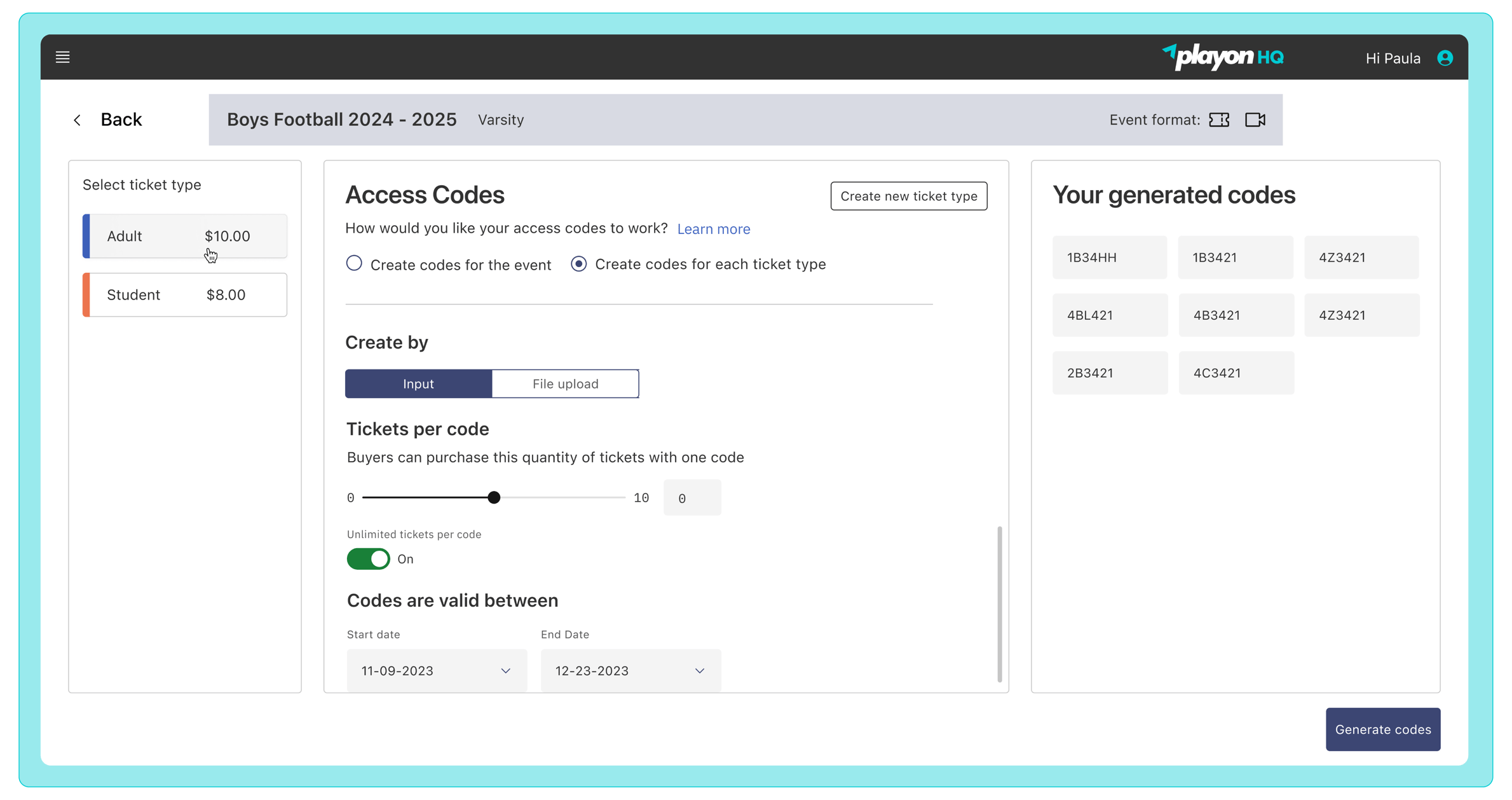Screen dimensions: 1512x800
Task: Open the Learn more link
Action: 713,229
